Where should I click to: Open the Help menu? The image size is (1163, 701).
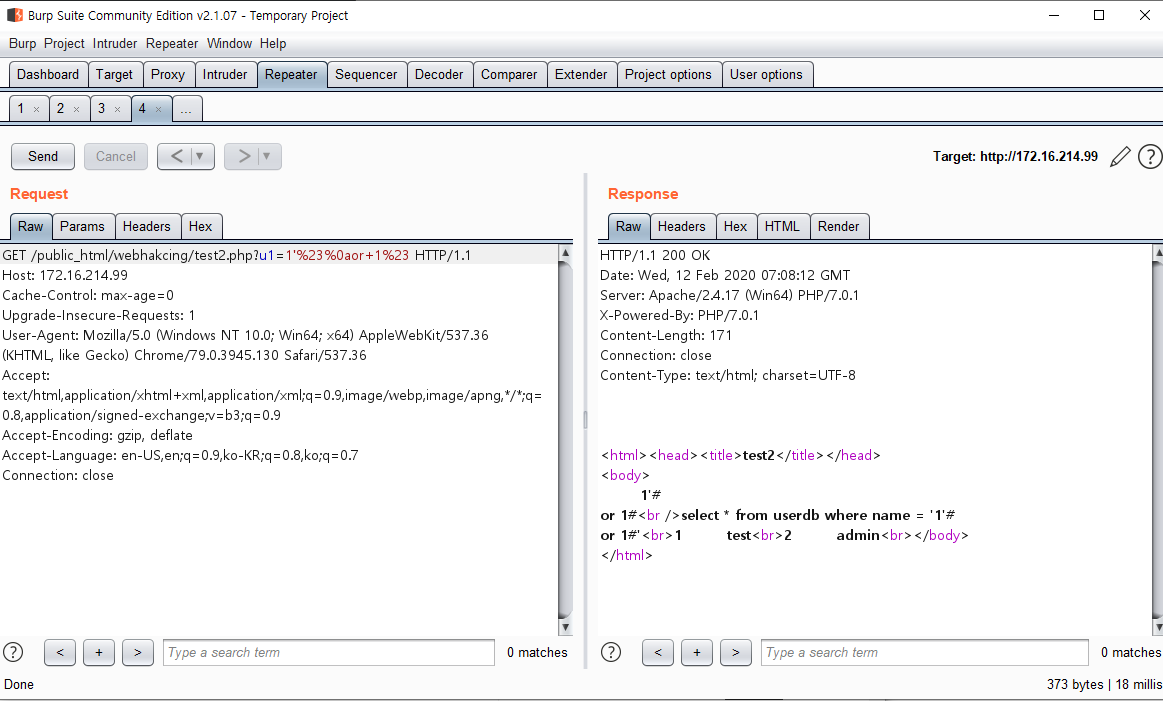tap(273, 44)
